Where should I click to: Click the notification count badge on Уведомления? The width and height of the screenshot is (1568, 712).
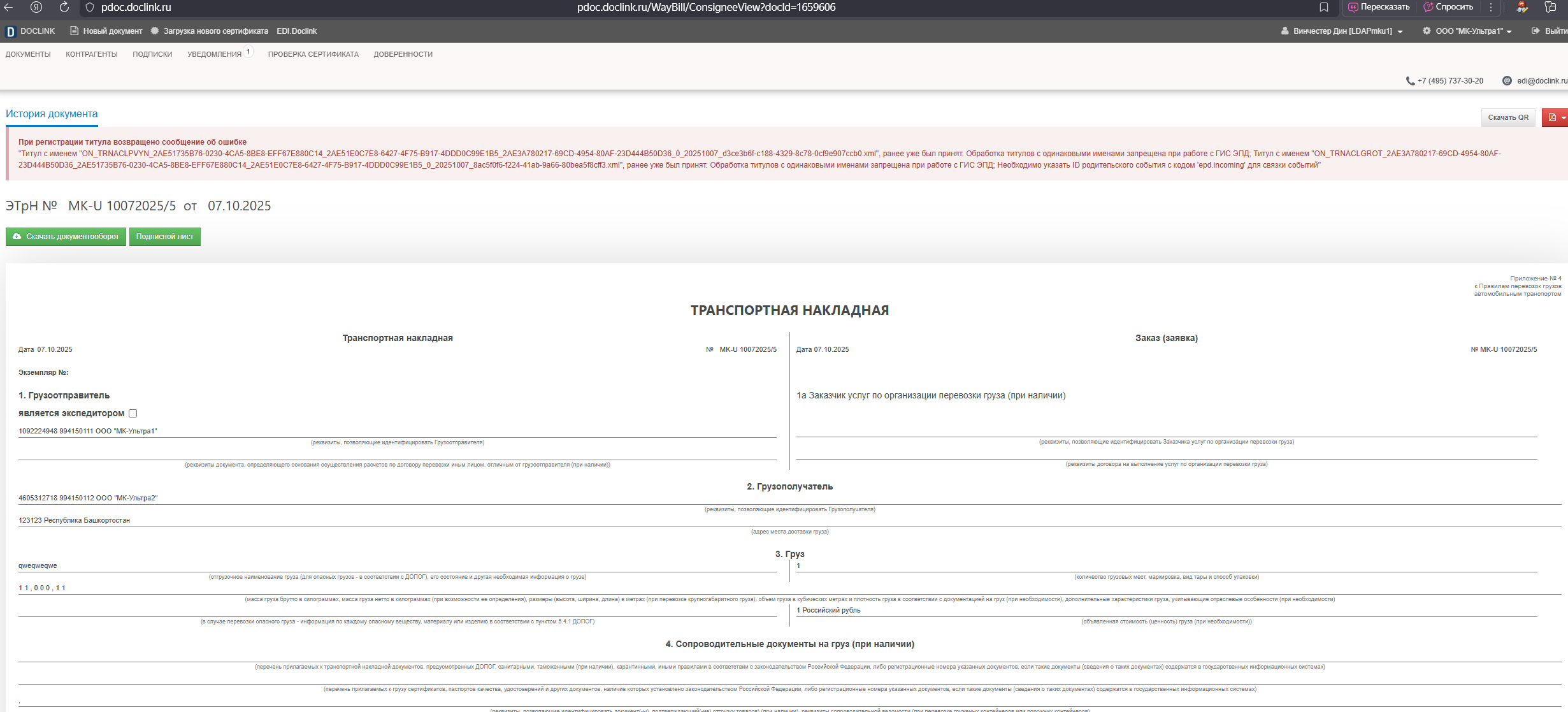[248, 52]
